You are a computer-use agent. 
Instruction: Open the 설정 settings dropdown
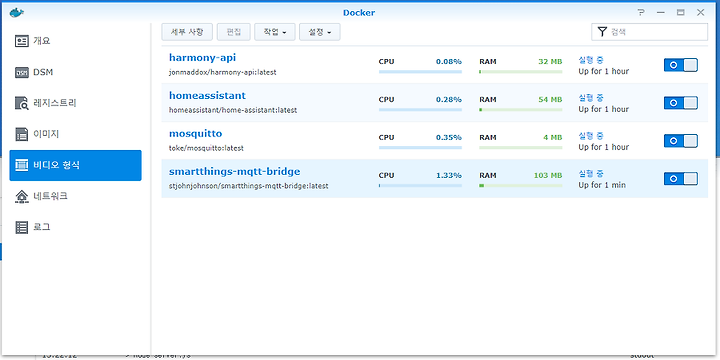[x=320, y=32]
